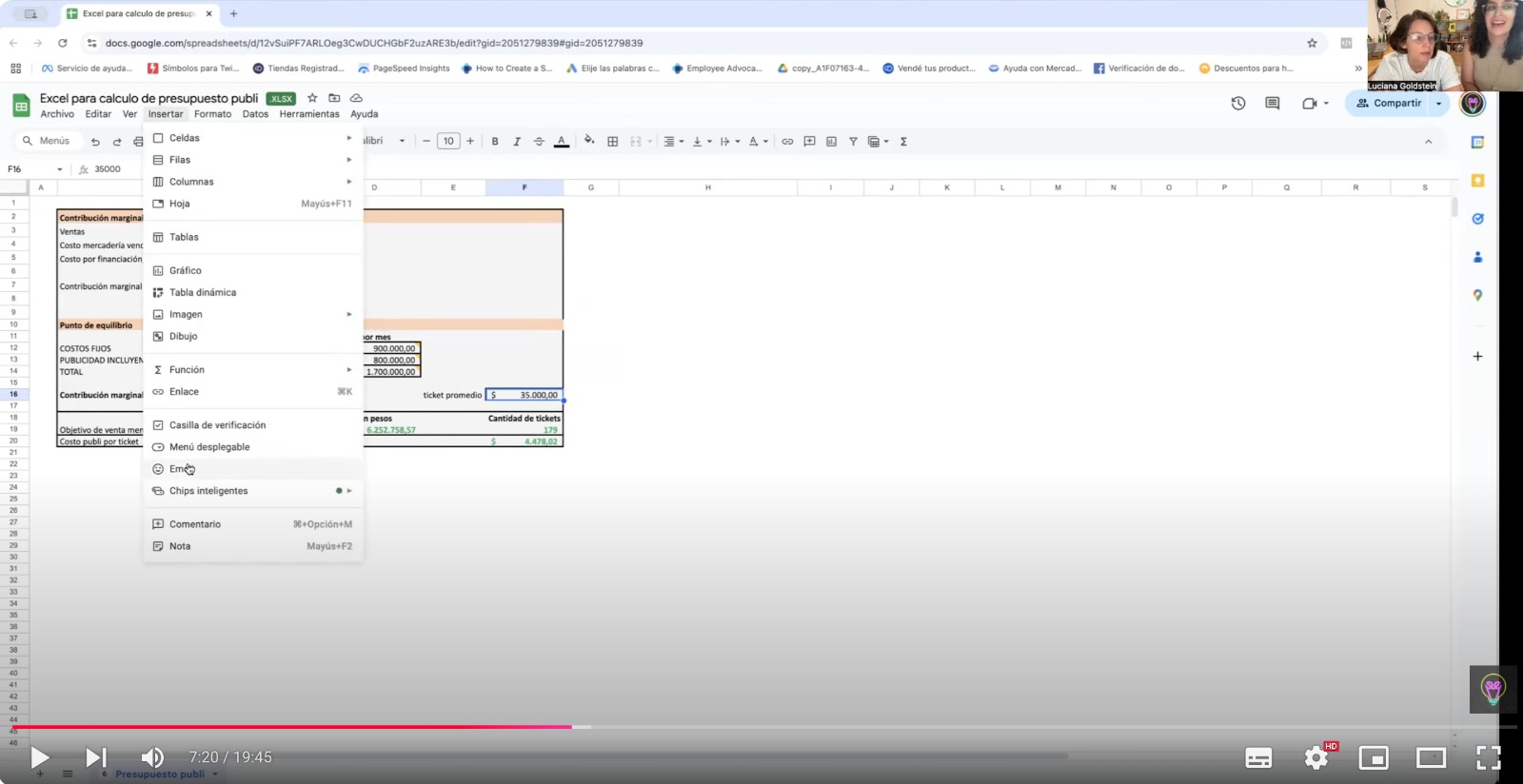Click the insert link toolbar icon

coord(787,142)
